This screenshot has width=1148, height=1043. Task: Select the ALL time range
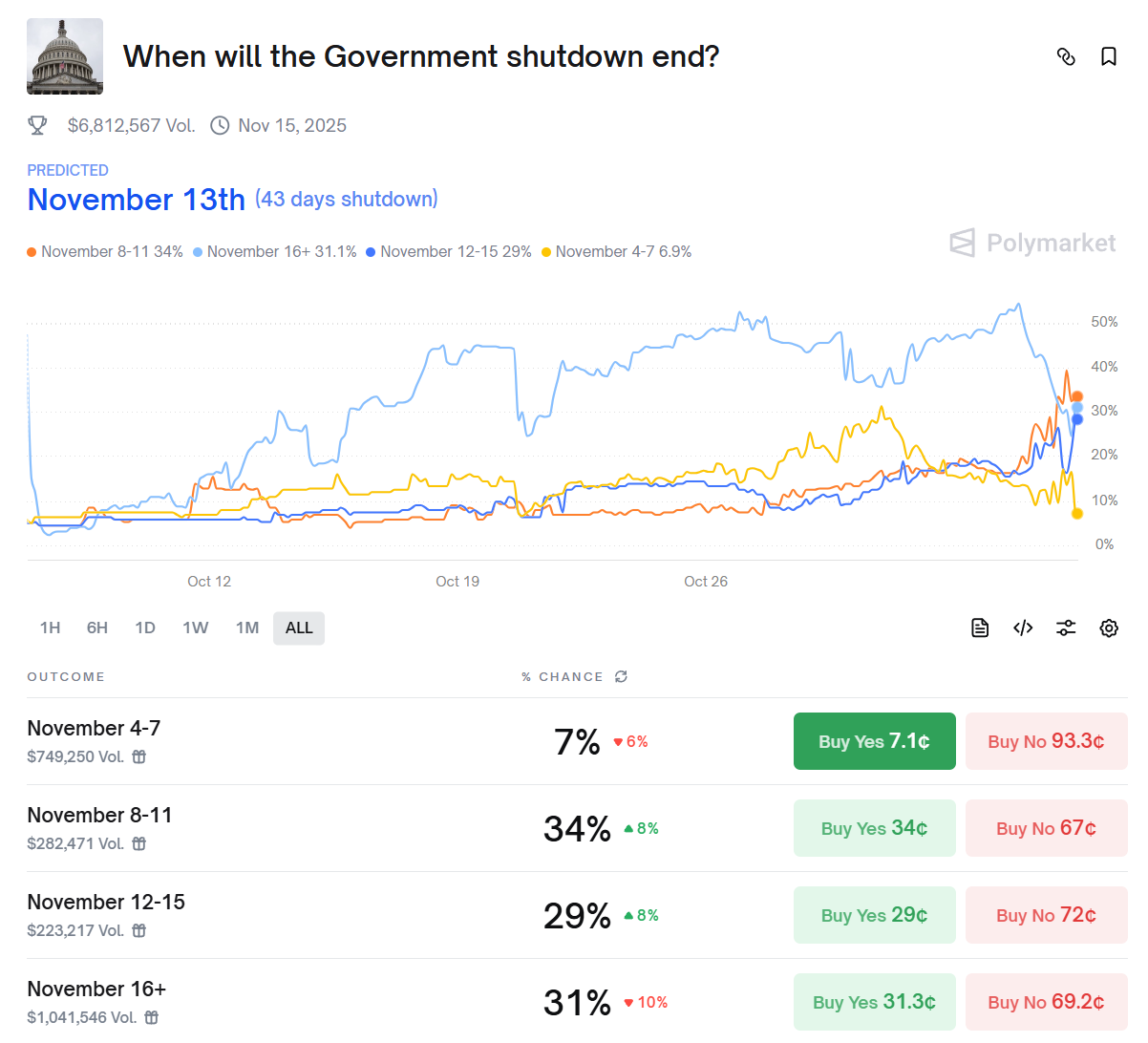tap(299, 628)
